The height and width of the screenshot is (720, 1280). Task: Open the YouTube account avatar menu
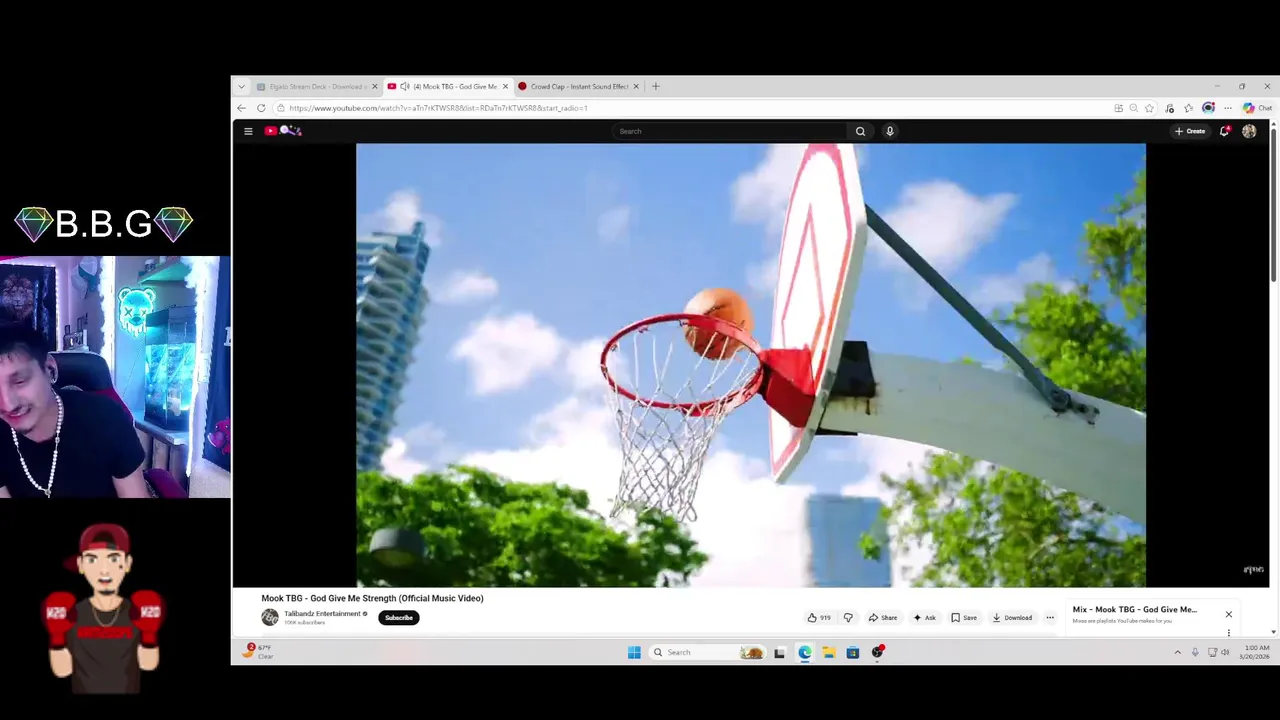pos(1249,131)
